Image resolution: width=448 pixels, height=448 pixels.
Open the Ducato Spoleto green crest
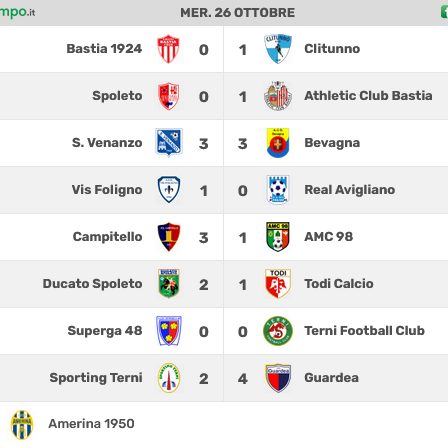click(169, 283)
